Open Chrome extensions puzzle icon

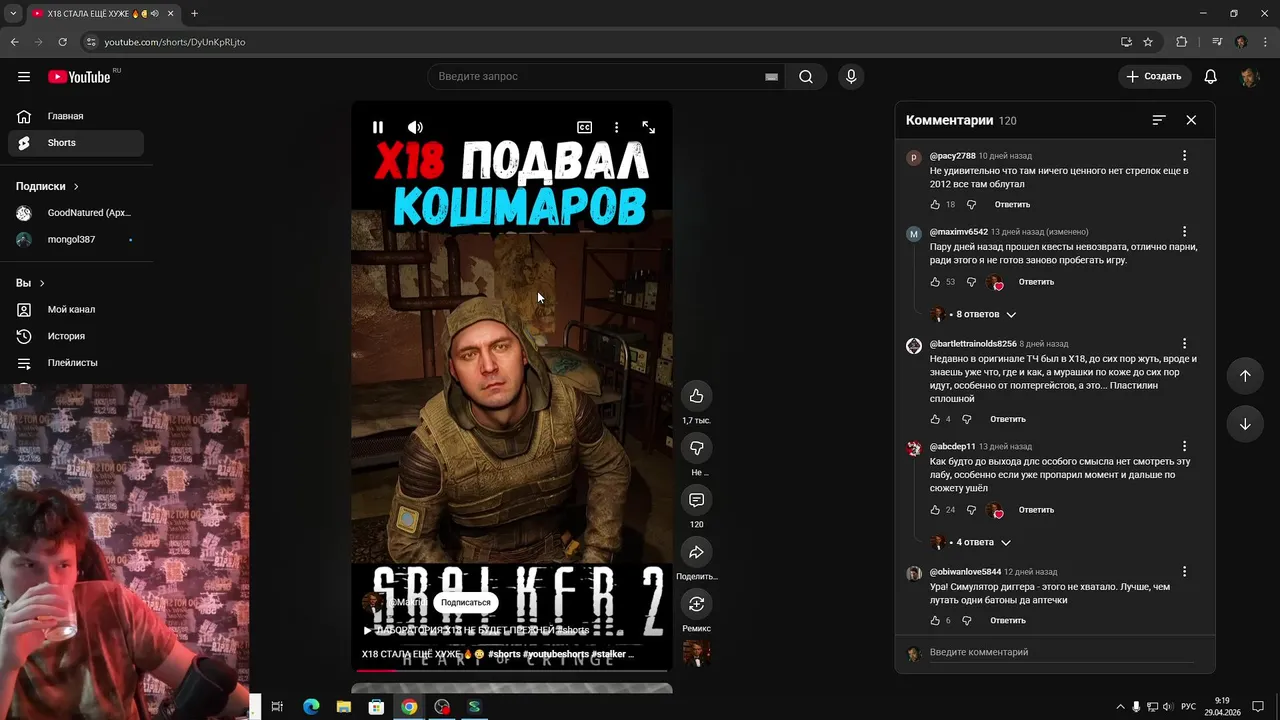1182,42
